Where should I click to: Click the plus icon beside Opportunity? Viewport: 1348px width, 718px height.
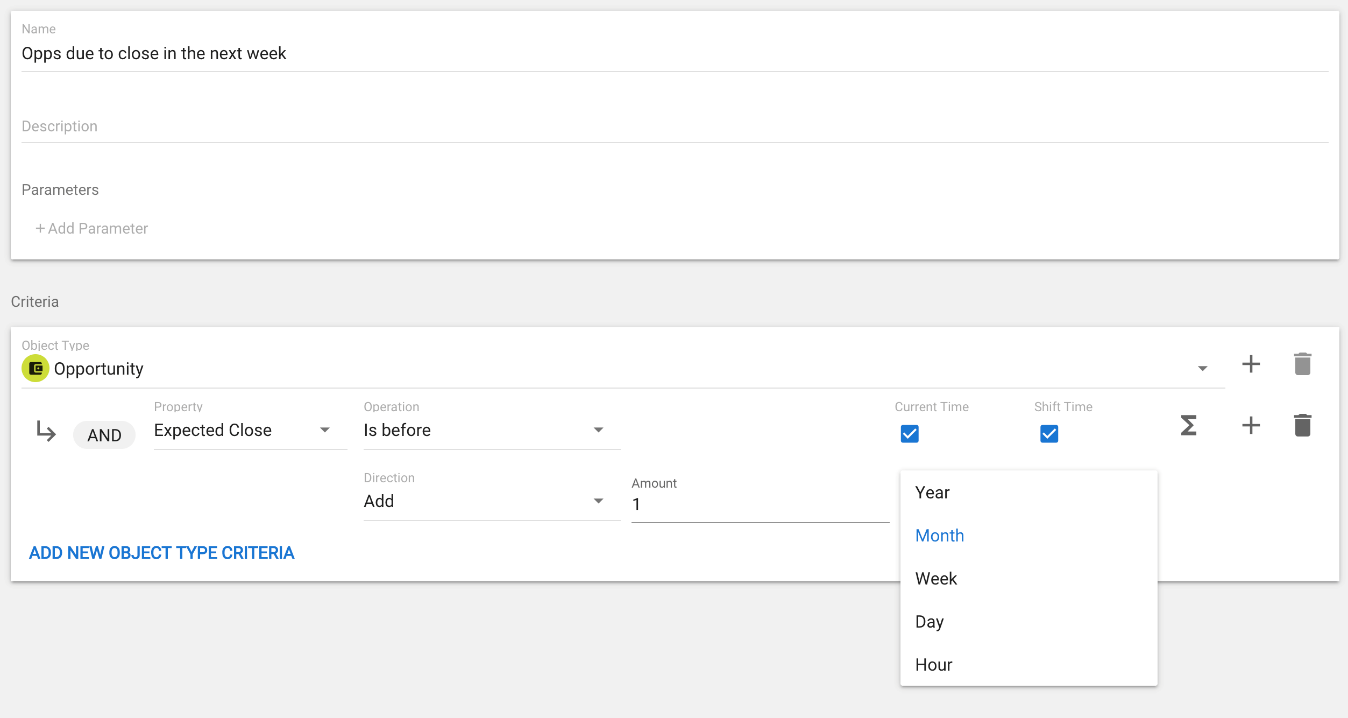[1251, 364]
